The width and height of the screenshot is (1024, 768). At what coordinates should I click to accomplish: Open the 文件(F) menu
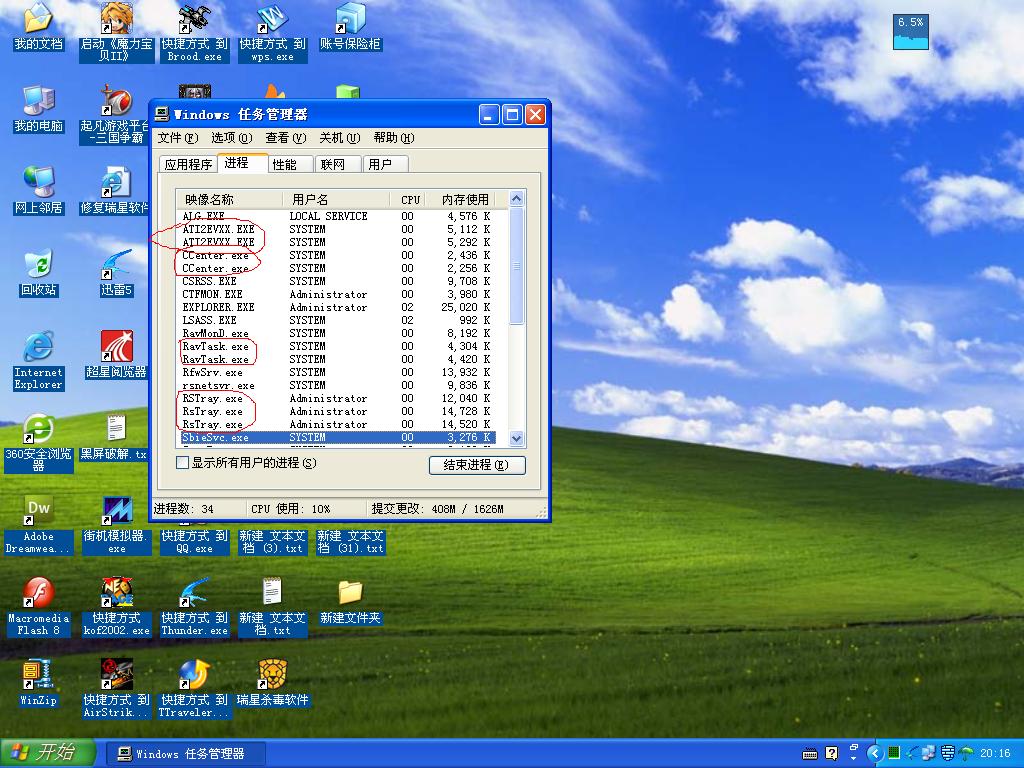click(177, 138)
